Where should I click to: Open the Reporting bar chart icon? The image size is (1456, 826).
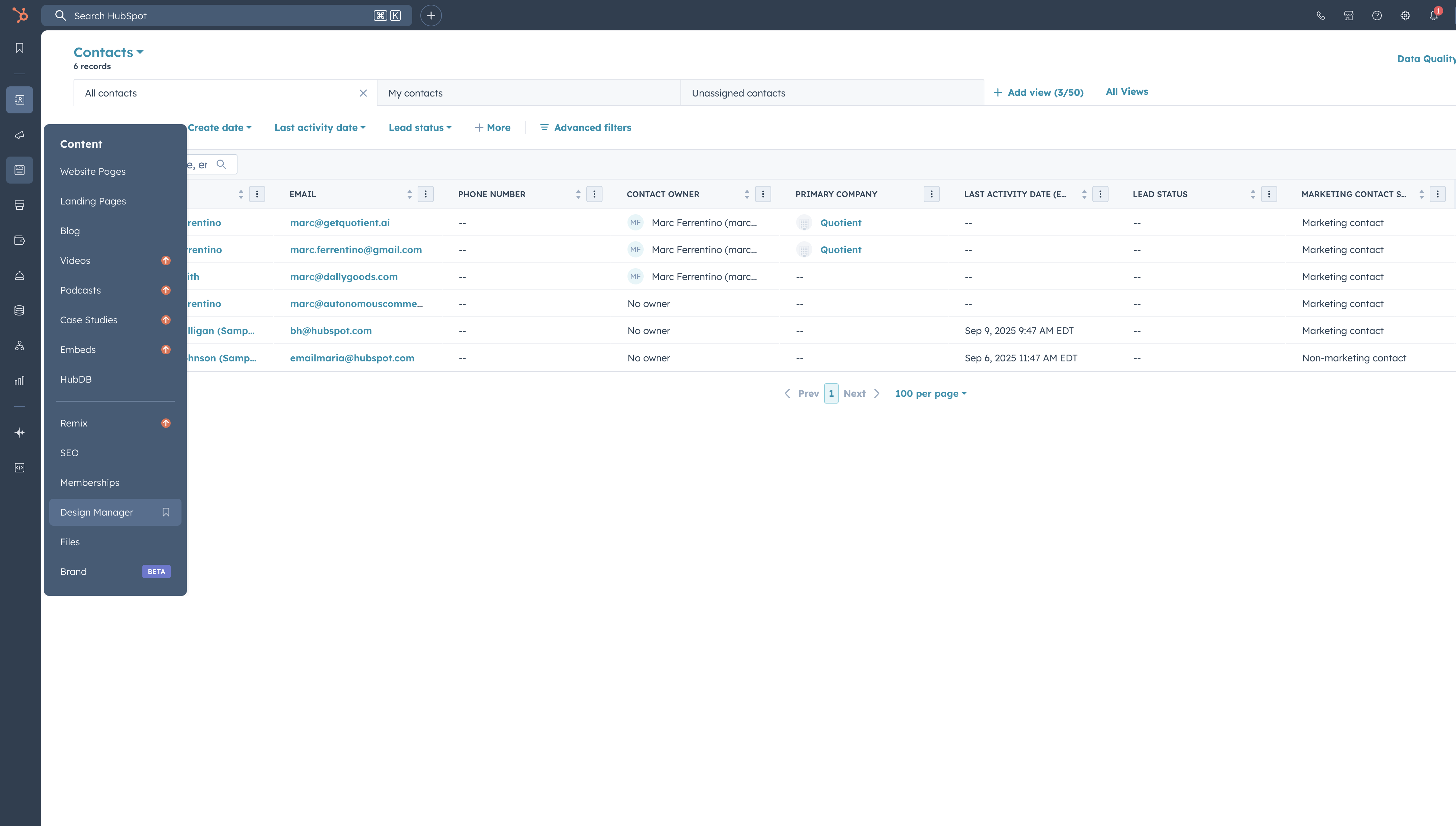(19, 381)
